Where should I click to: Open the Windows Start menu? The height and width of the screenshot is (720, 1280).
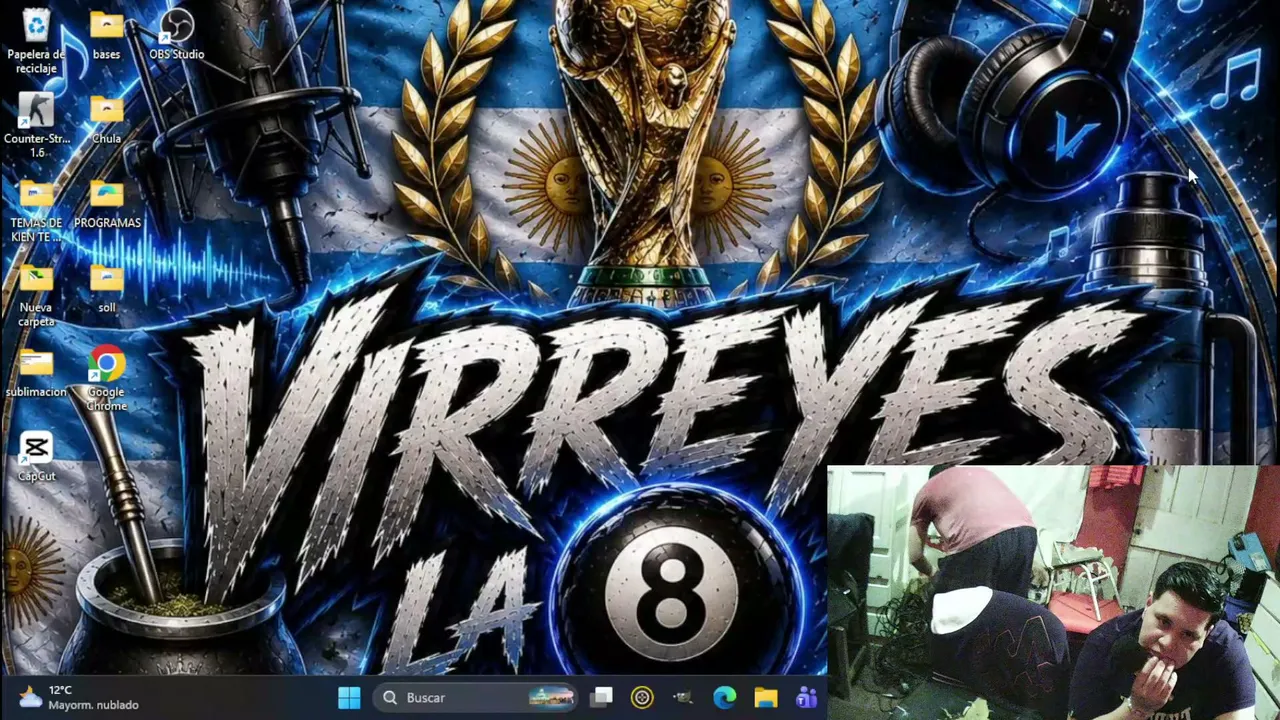(x=349, y=698)
